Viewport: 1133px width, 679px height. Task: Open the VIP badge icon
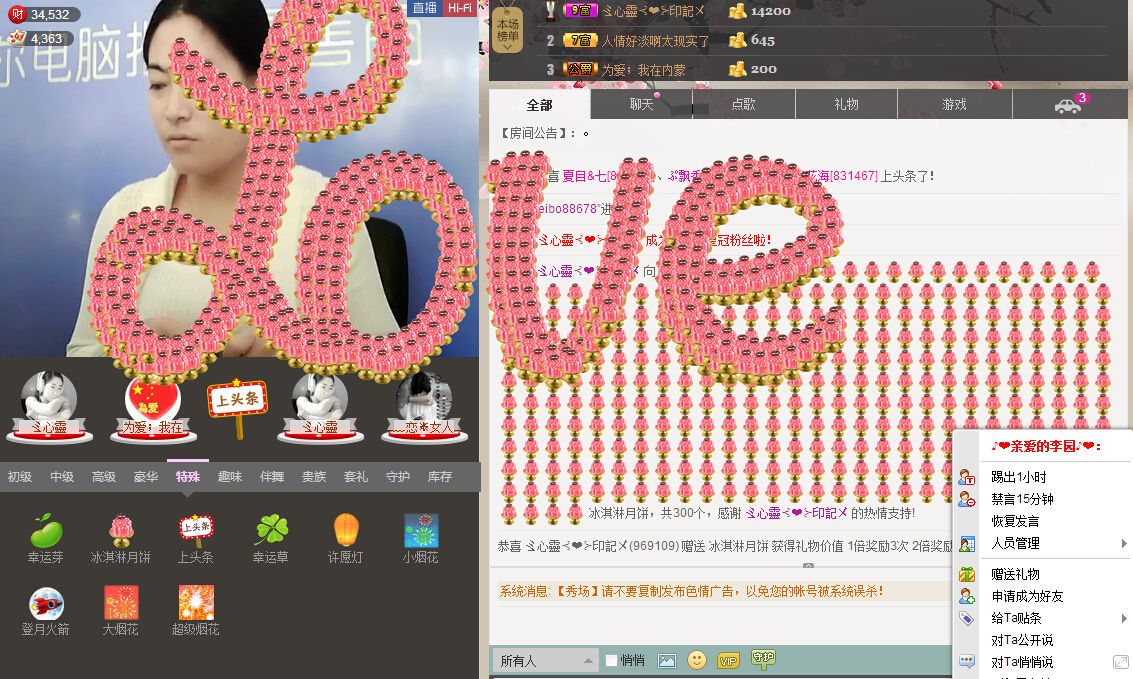click(x=728, y=660)
